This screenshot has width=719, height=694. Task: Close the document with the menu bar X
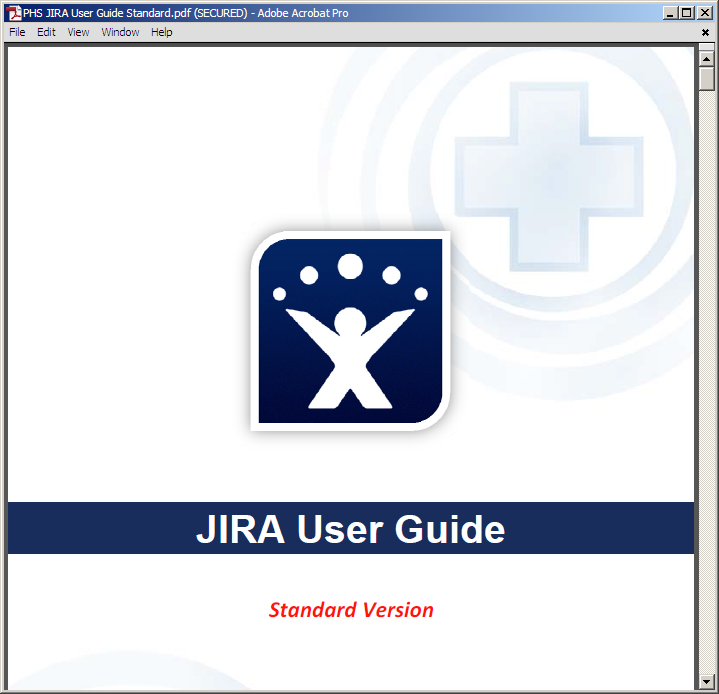(705, 32)
